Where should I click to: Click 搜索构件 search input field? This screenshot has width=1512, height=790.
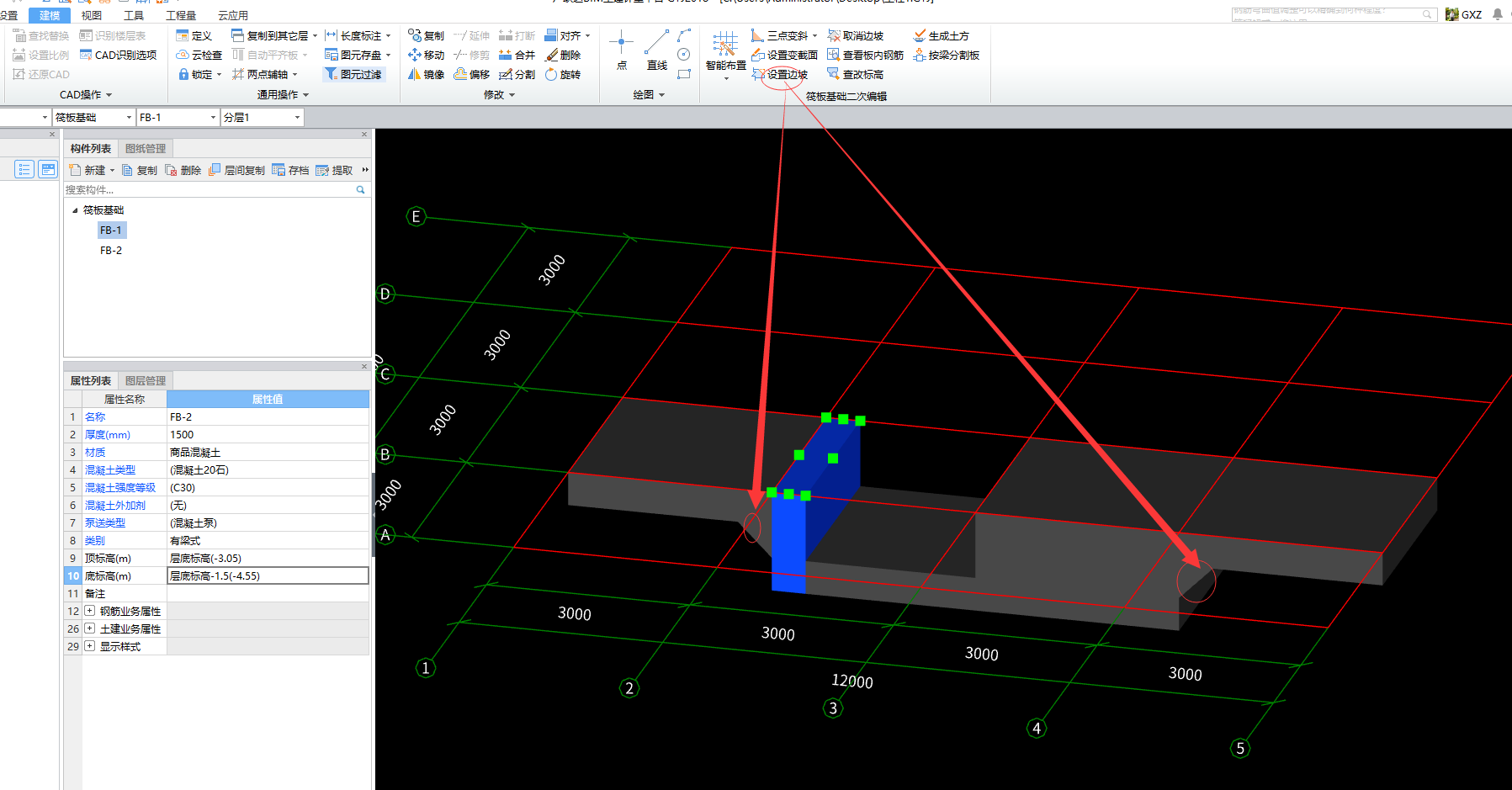209,190
